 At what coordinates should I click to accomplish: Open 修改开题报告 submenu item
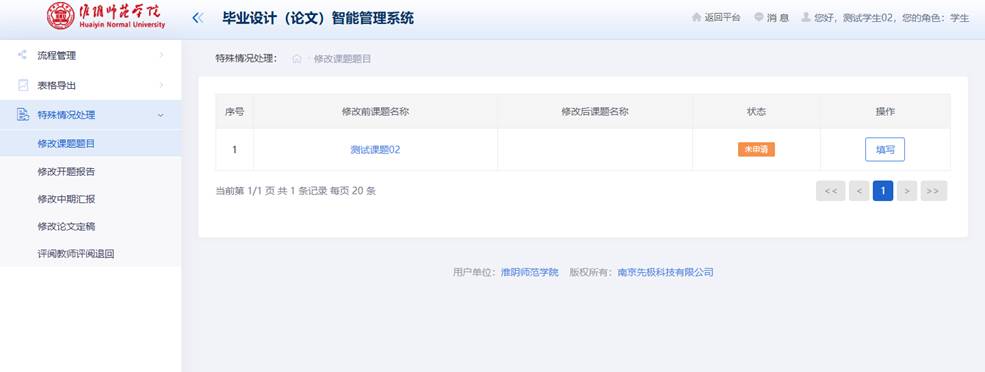90,171
